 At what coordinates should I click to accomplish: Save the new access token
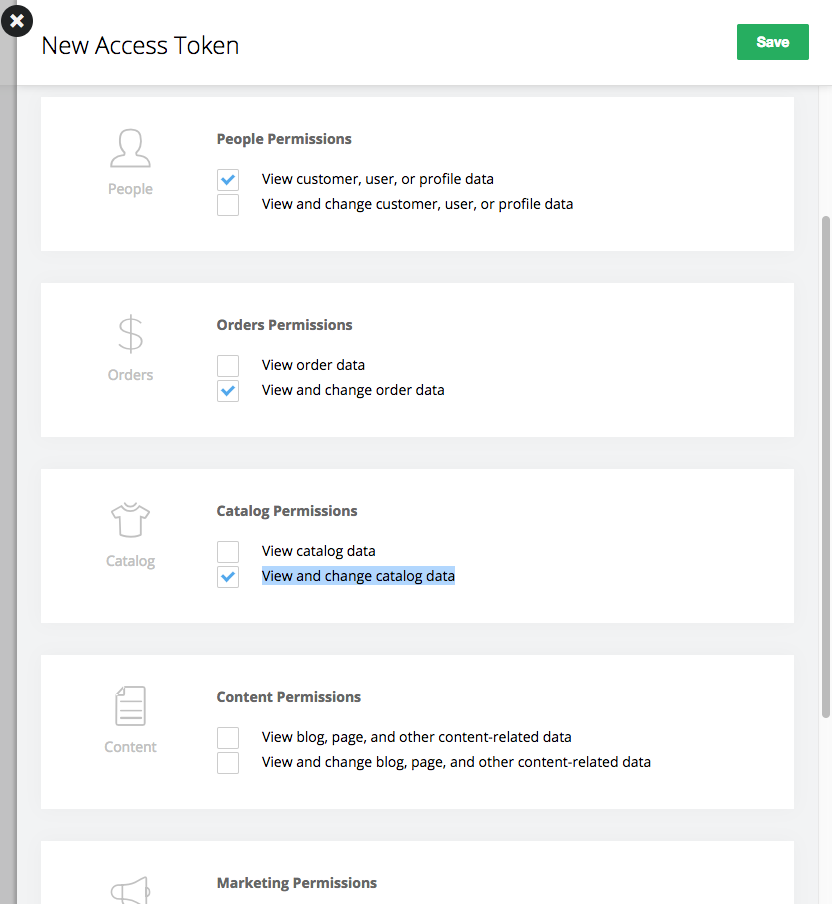click(x=773, y=42)
